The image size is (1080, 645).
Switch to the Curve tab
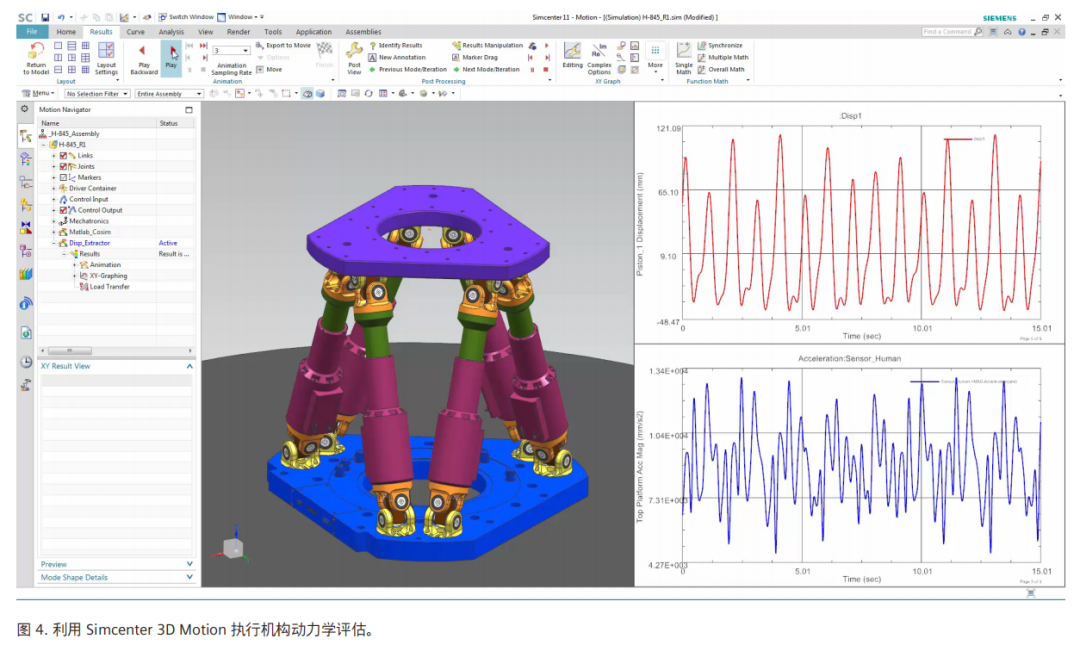[x=136, y=32]
